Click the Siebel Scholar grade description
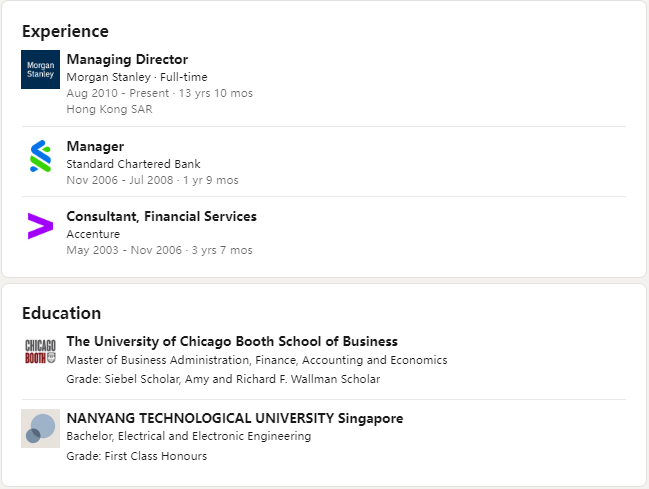The width and height of the screenshot is (649, 489). (x=223, y=379)
